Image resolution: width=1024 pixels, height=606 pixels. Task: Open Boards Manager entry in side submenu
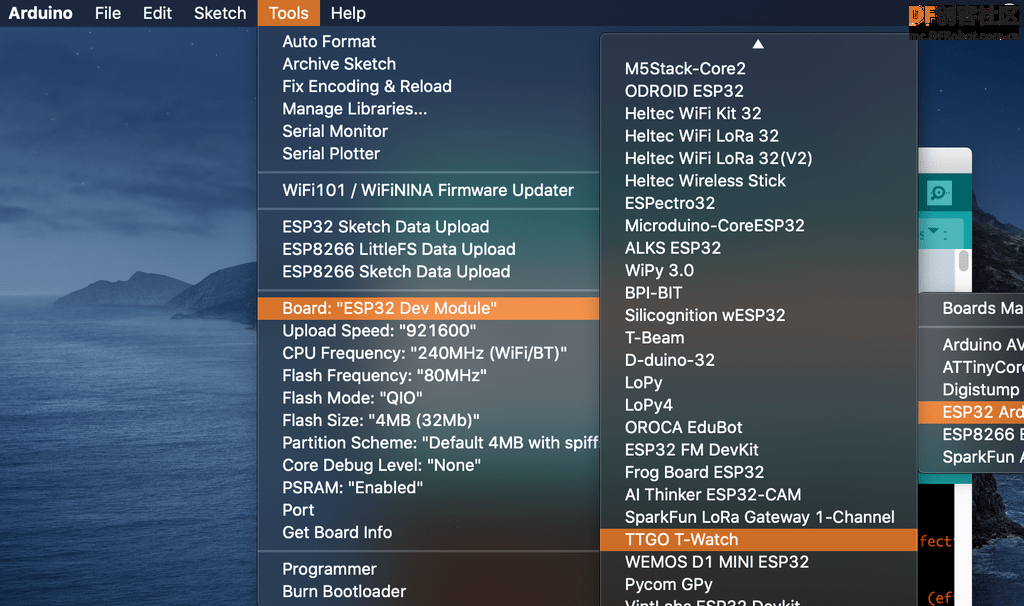coord(972,308)
